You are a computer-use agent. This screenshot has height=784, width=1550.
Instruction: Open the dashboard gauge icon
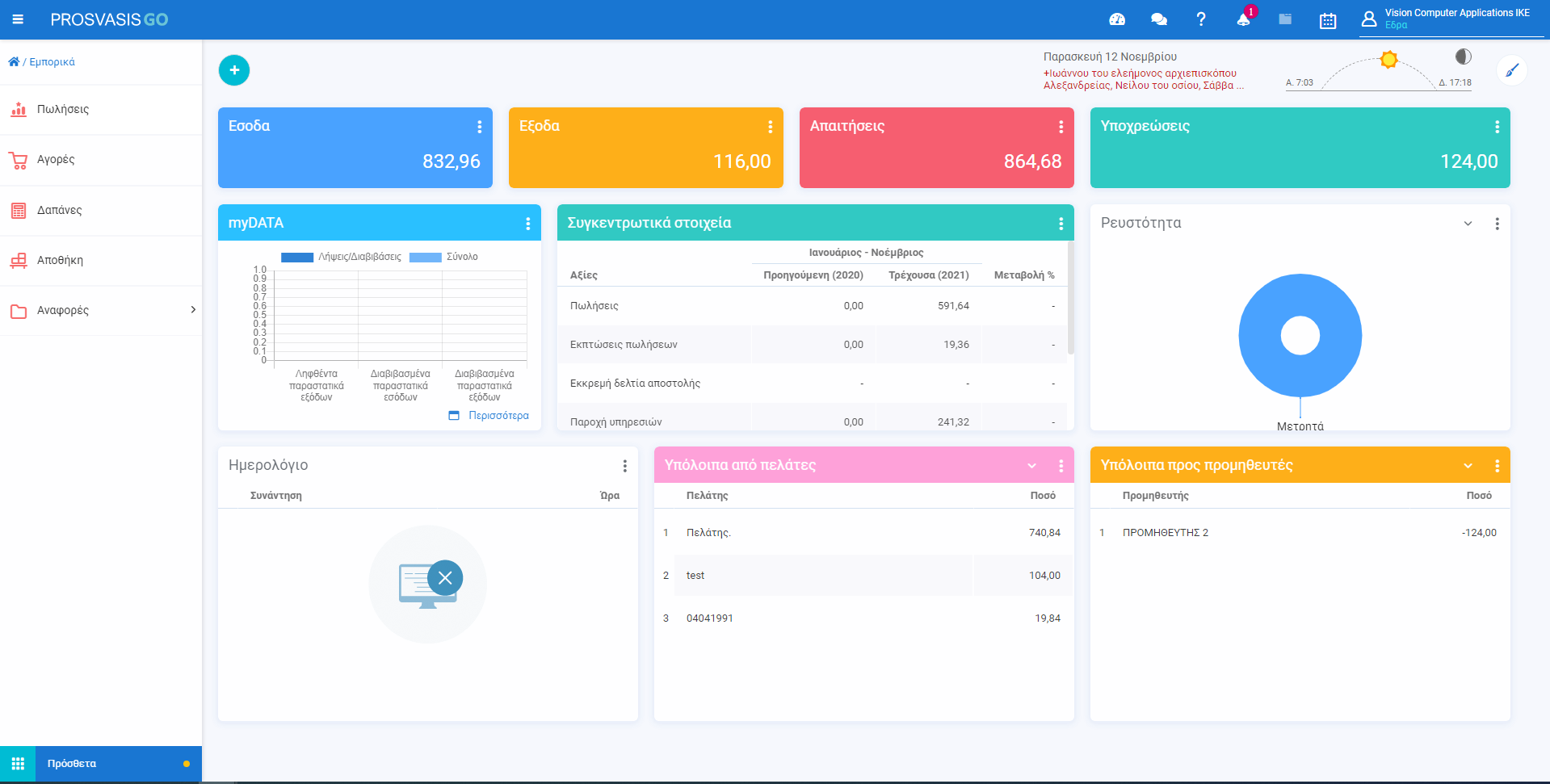1117,19
